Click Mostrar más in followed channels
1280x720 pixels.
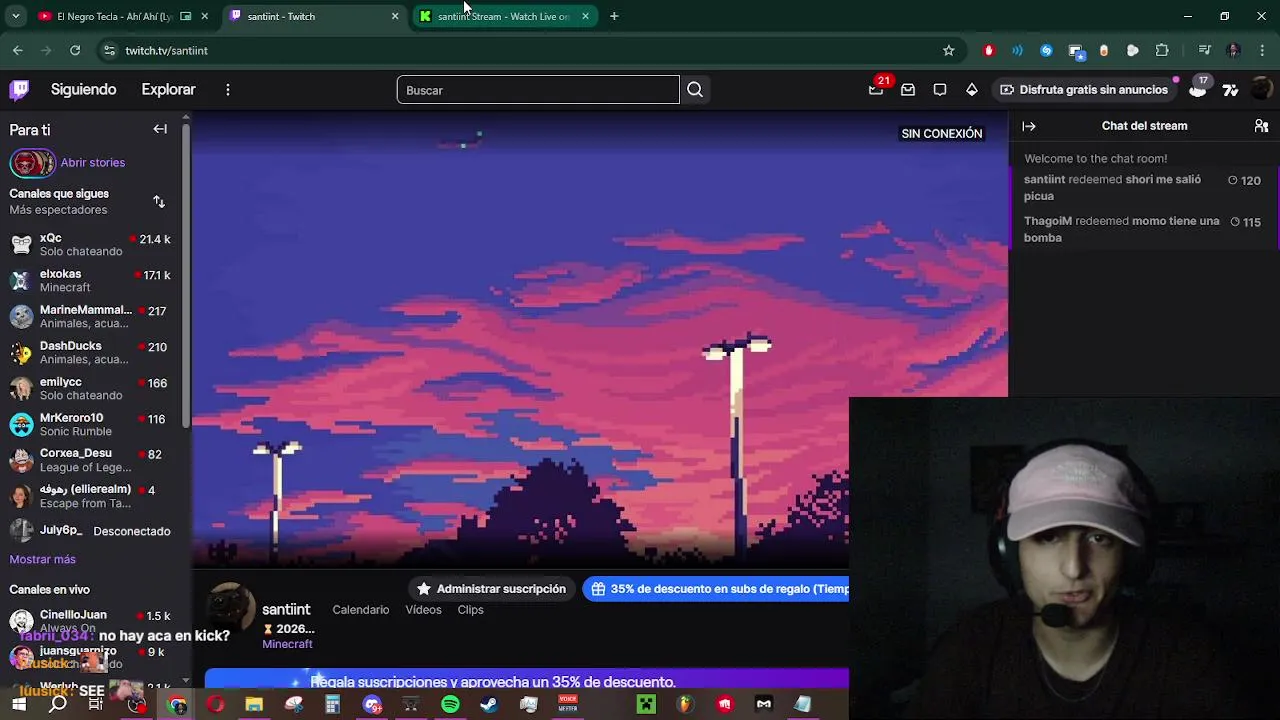tap(42, 559)
